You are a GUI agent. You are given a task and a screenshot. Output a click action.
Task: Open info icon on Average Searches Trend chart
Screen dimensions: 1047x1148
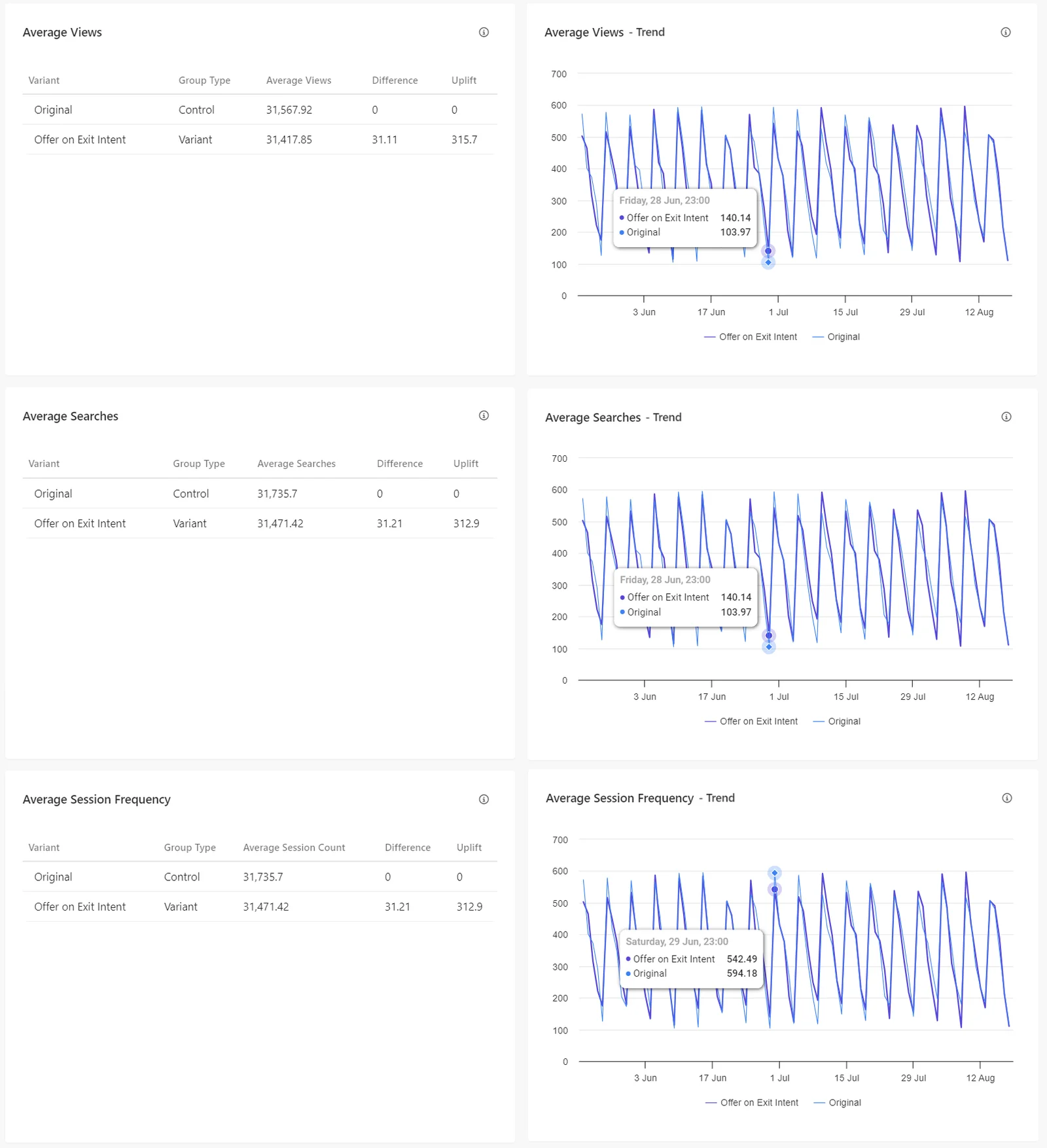pos(1006,417)
